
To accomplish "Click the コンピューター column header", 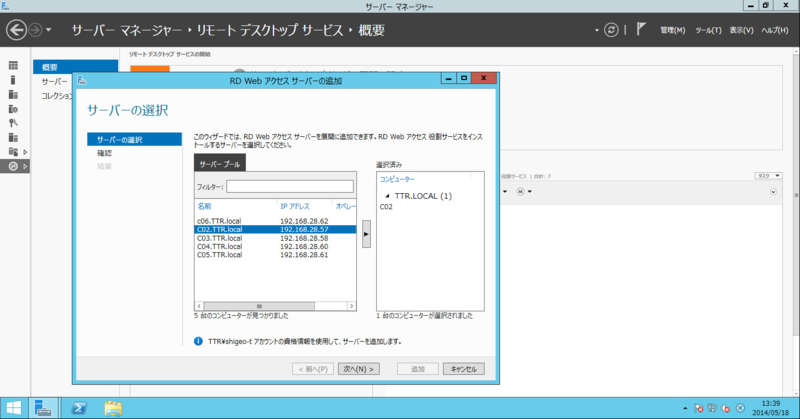I will point(397,179).
